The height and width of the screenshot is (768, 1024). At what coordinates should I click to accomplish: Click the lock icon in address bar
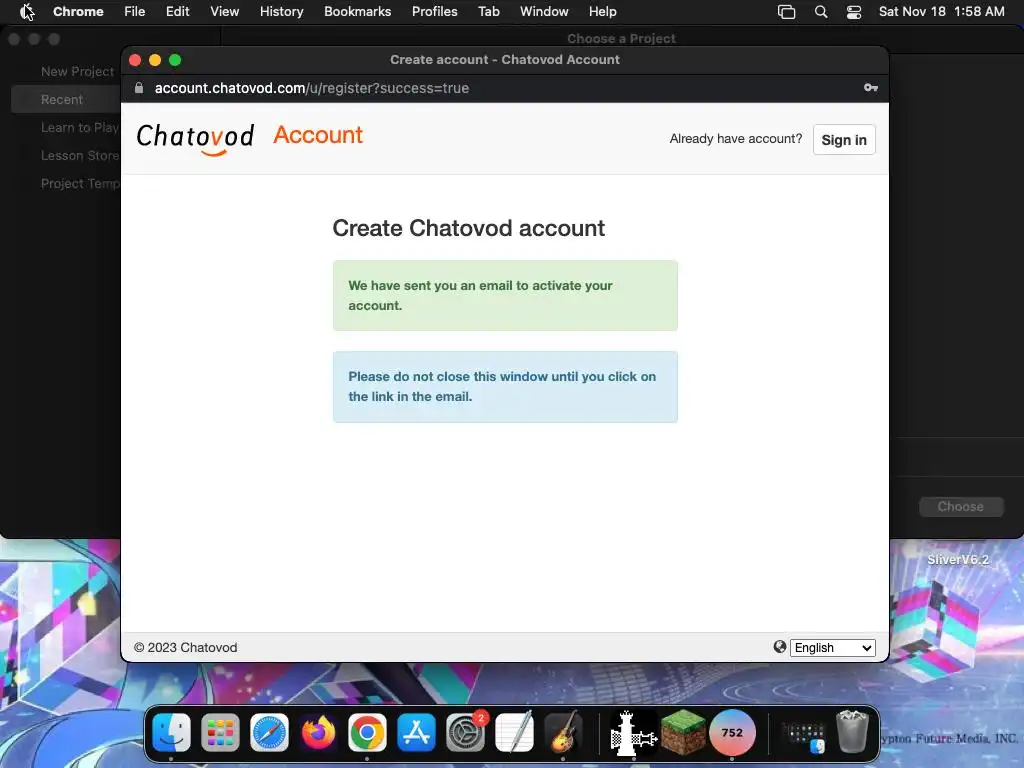(x=138, y=88)
